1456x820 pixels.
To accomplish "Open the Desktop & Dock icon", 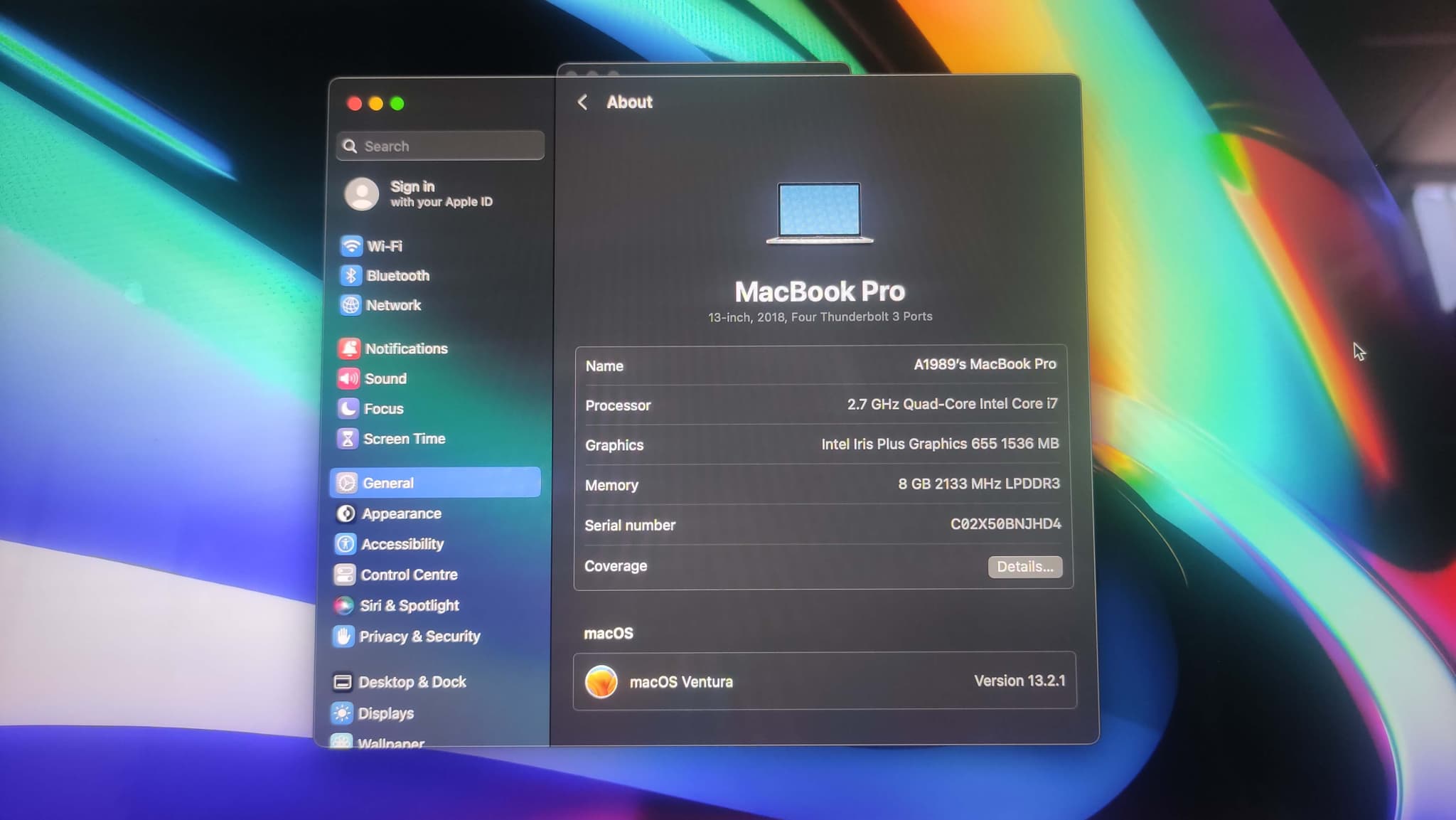I will point(343,682).
